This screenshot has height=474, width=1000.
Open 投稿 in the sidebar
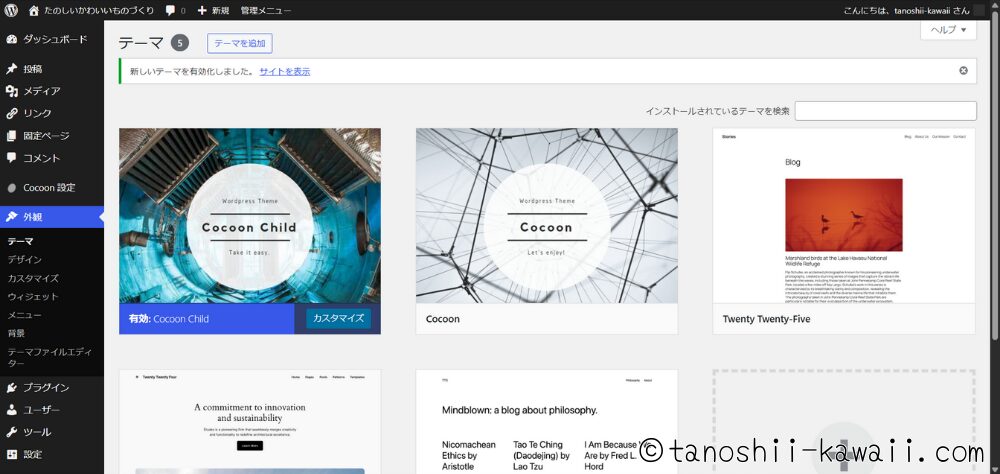coord(32,69)
